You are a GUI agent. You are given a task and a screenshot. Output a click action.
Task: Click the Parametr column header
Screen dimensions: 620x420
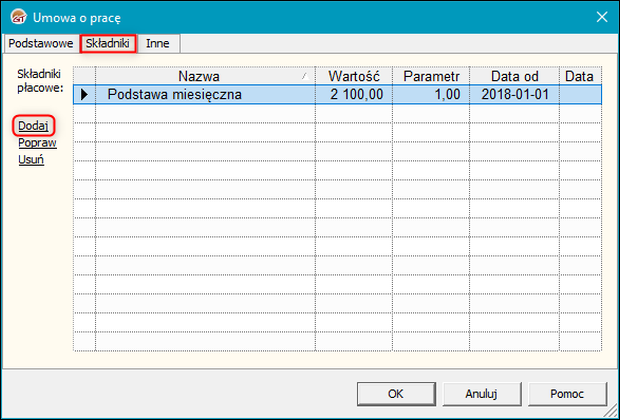[431, 76]
